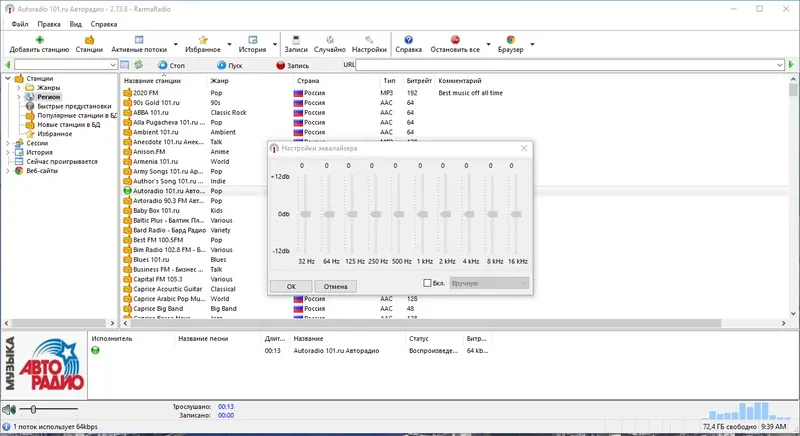Click the station list view icon beside search box
This screenshot has height=436, width=800.
(x=124, y=65)
